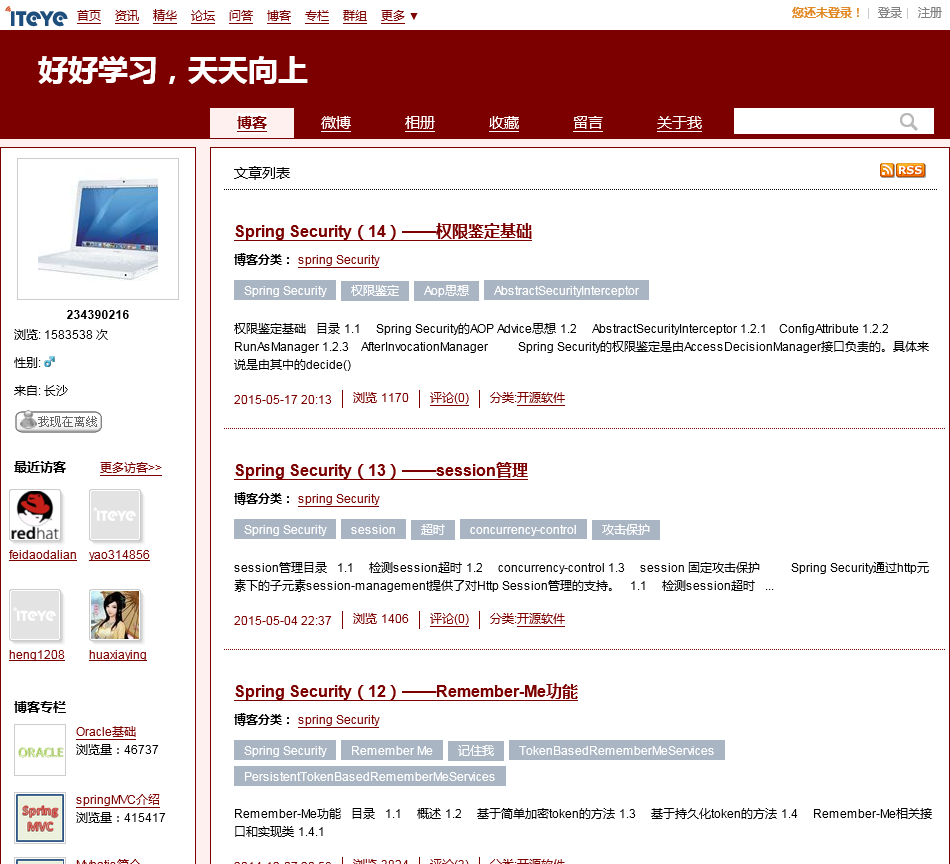Open huaxiaying's avatar image
This screenshot has height=864, width=950.
pos(115,616)
